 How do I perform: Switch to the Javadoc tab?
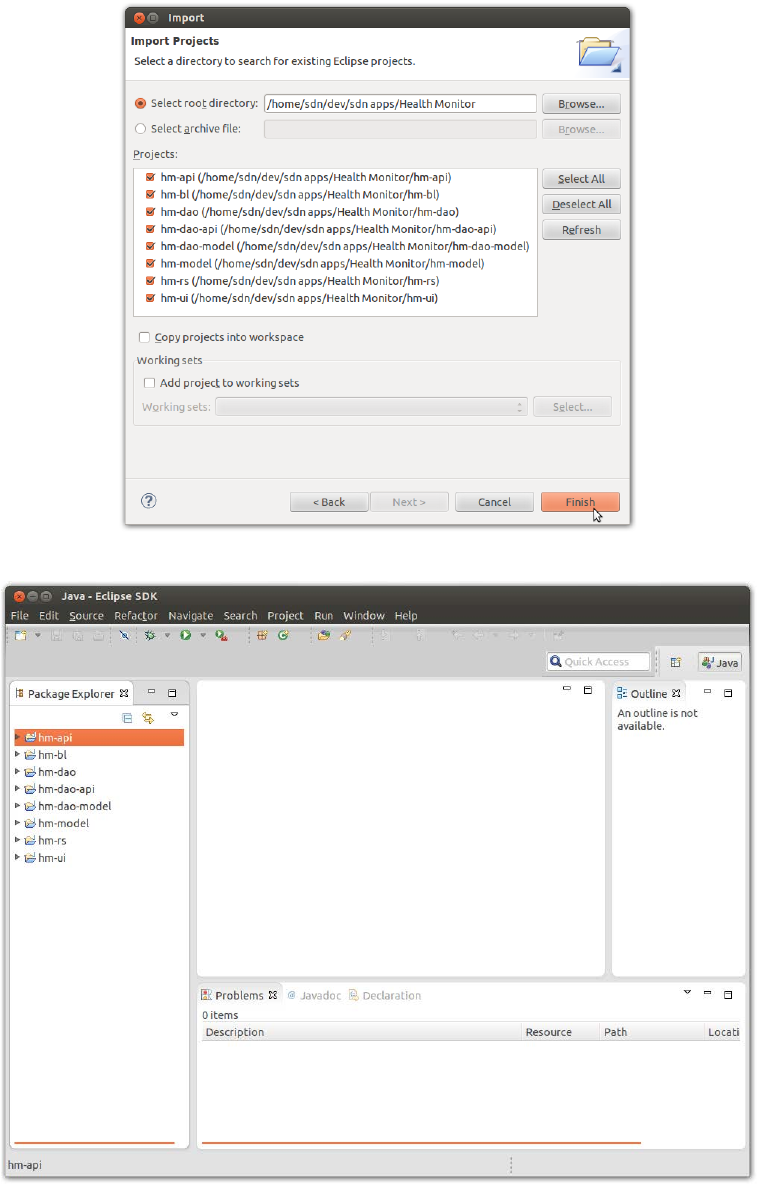(x=314, y=995)
